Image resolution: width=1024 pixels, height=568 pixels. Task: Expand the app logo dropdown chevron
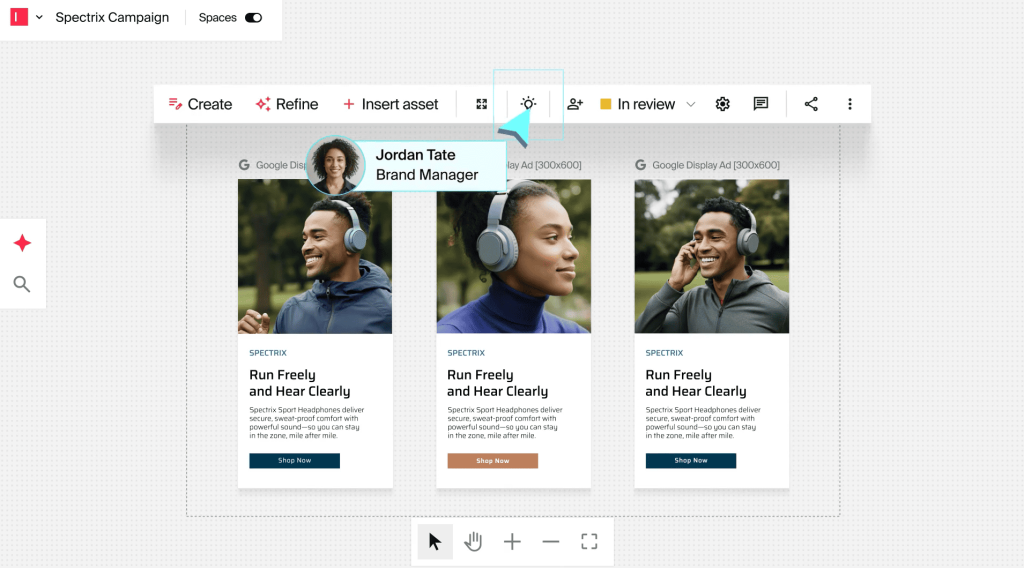[x=40, y=18]
